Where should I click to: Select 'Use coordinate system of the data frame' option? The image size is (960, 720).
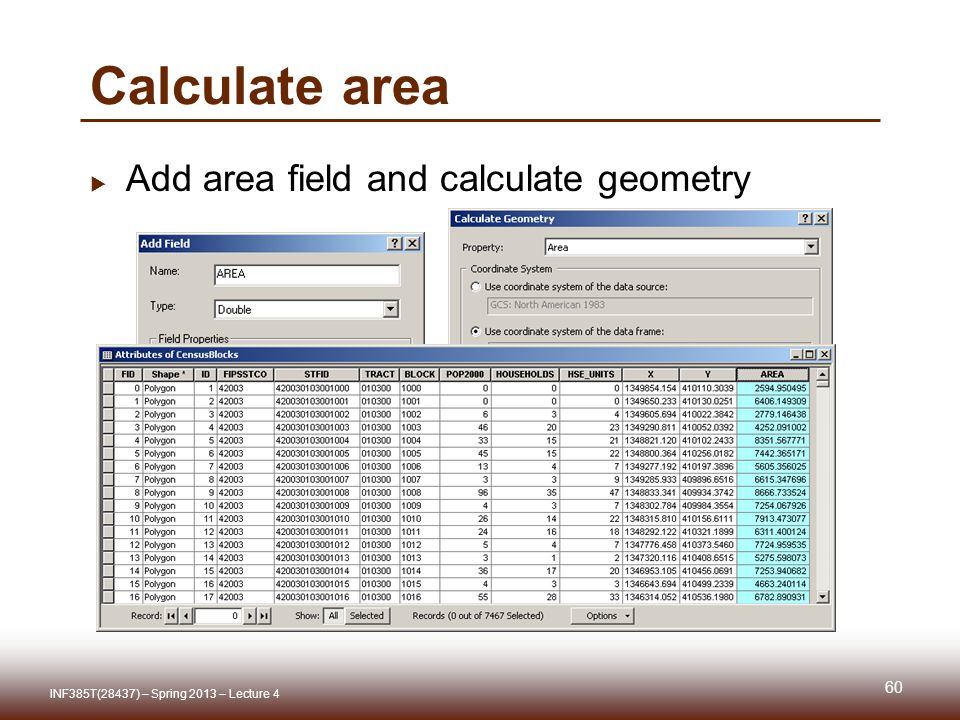pyautogui.click(x=475, y=331)
